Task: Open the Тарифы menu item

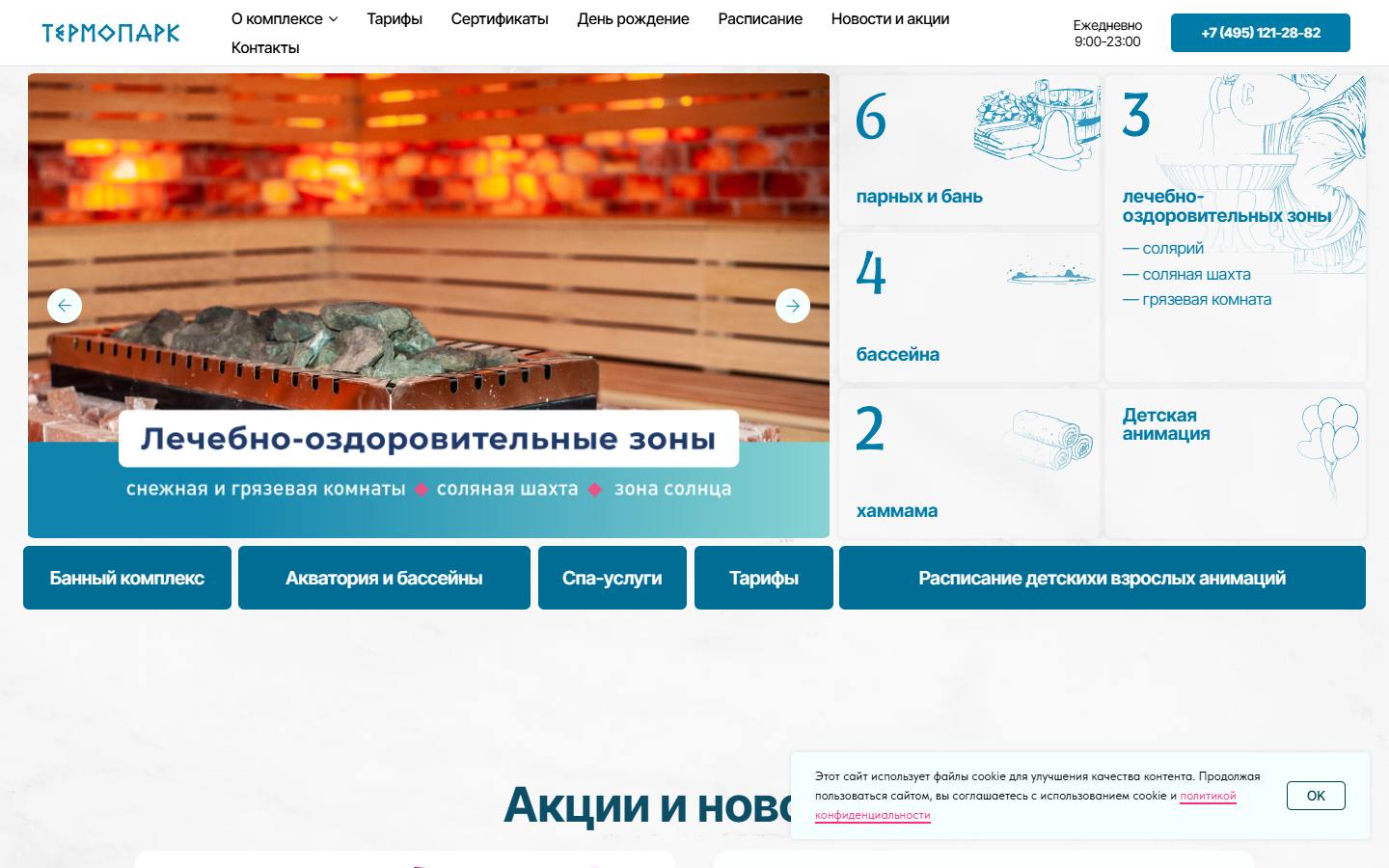Action: [x=395, y=19]
